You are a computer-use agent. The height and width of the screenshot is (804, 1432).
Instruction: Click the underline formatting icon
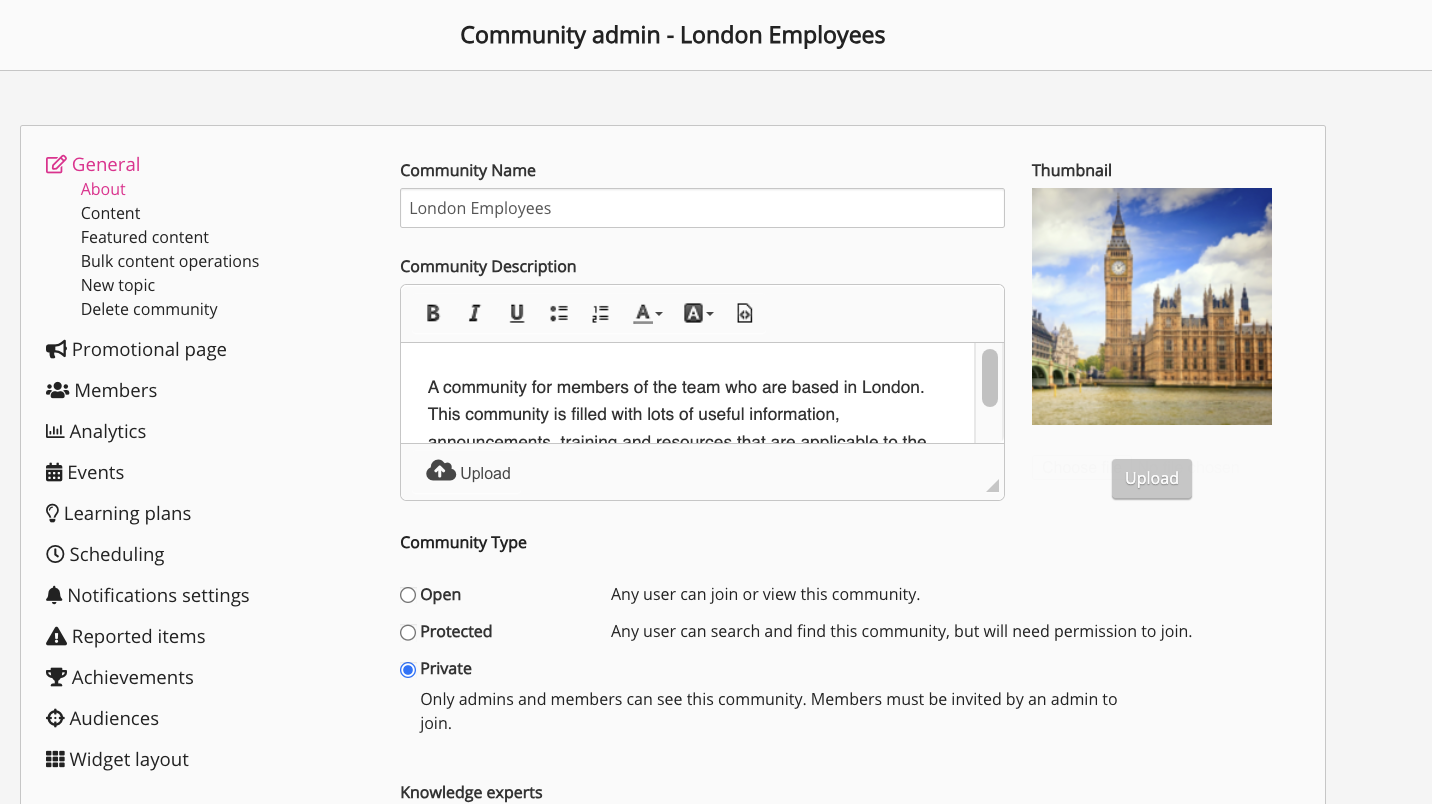(517, 314)
